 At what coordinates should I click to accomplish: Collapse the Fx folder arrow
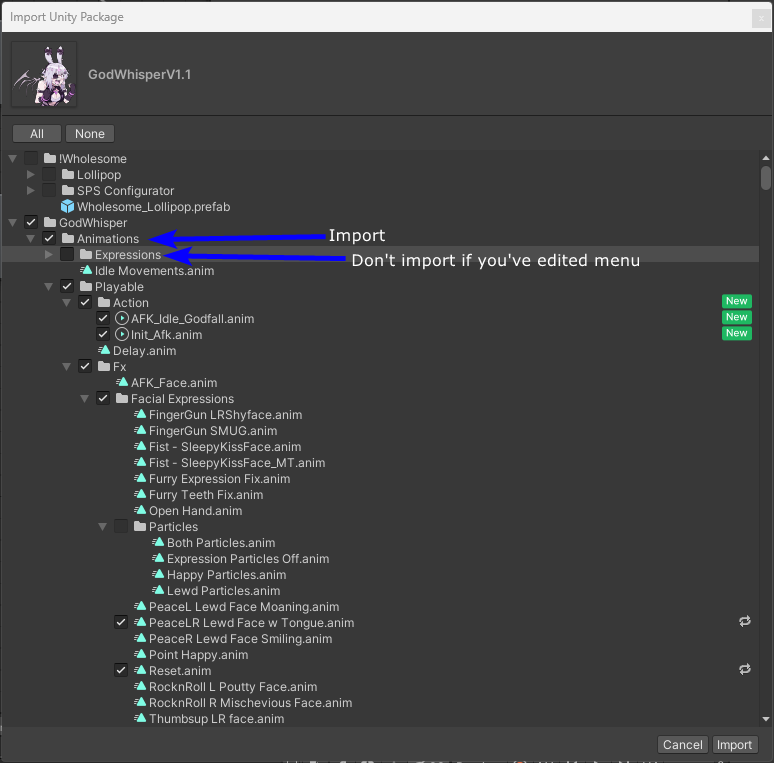tap(67, 366)
